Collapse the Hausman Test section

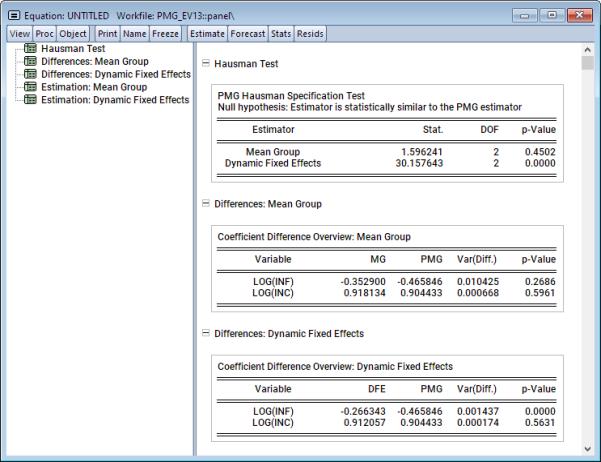pos(206,63)
